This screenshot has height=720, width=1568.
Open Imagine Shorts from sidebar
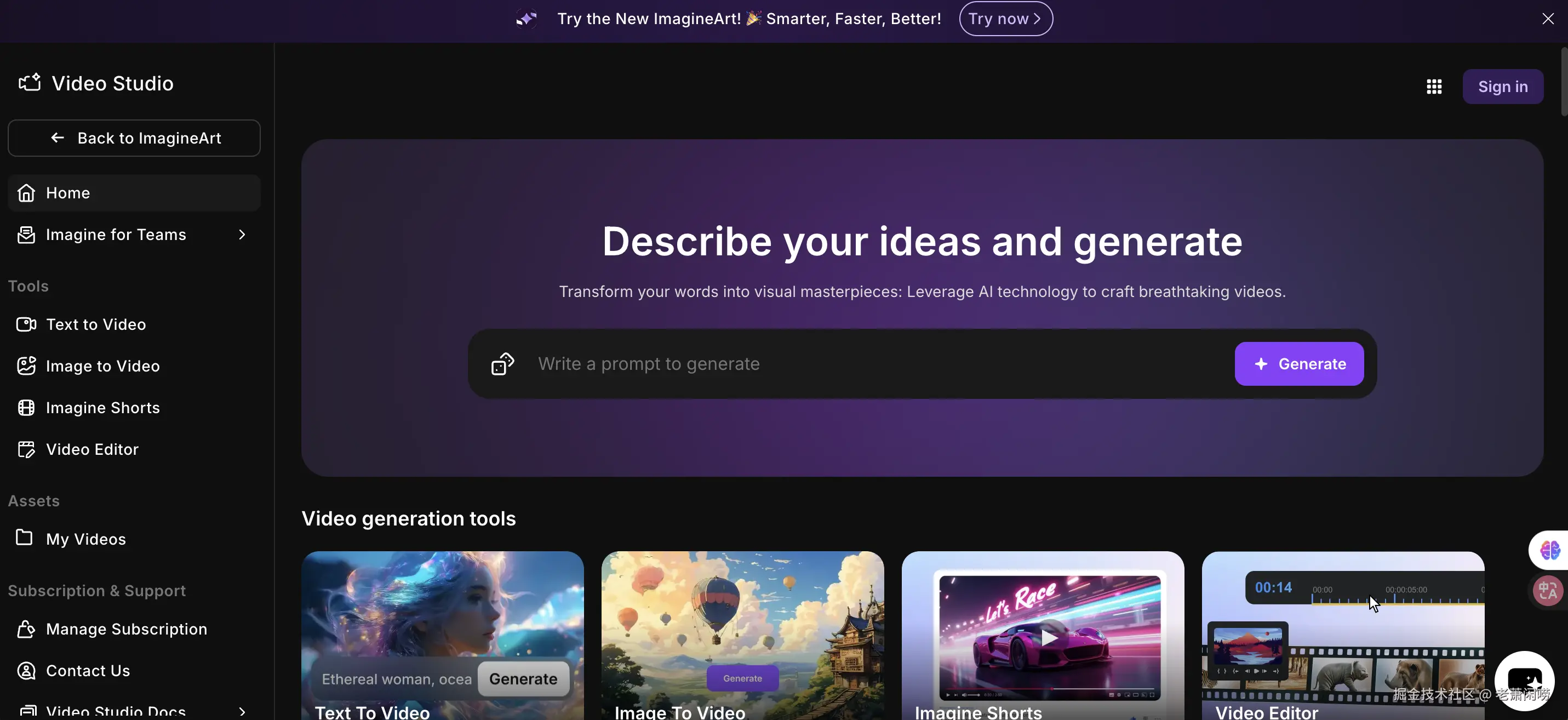coord(102,408)
